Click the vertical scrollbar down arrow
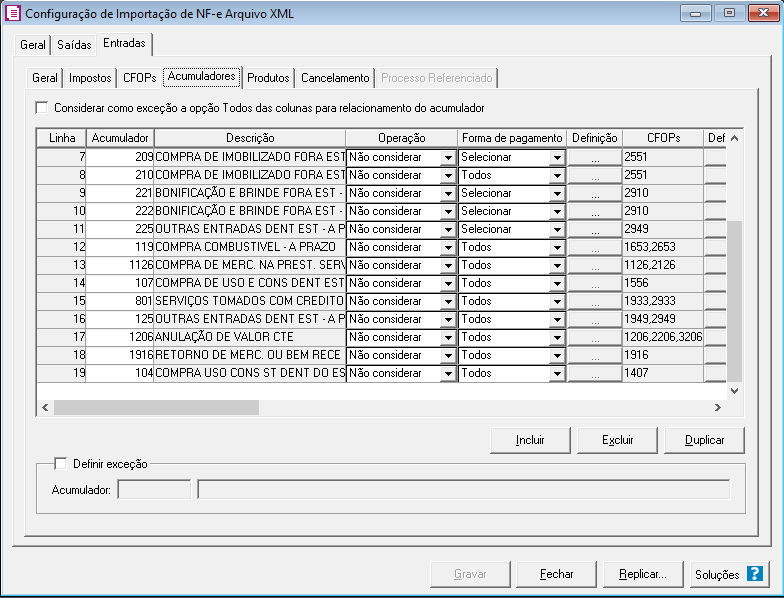The height and width of the screenshot is (598, 784). coord(735,391)
